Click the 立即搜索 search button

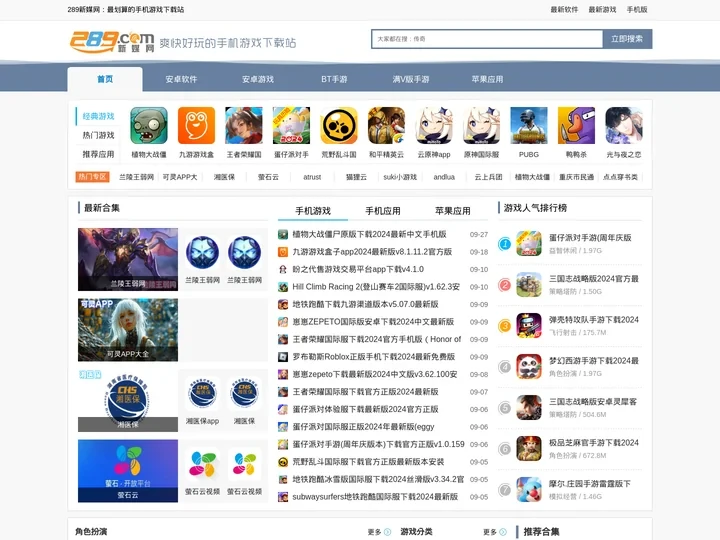(x=627, y=39)
